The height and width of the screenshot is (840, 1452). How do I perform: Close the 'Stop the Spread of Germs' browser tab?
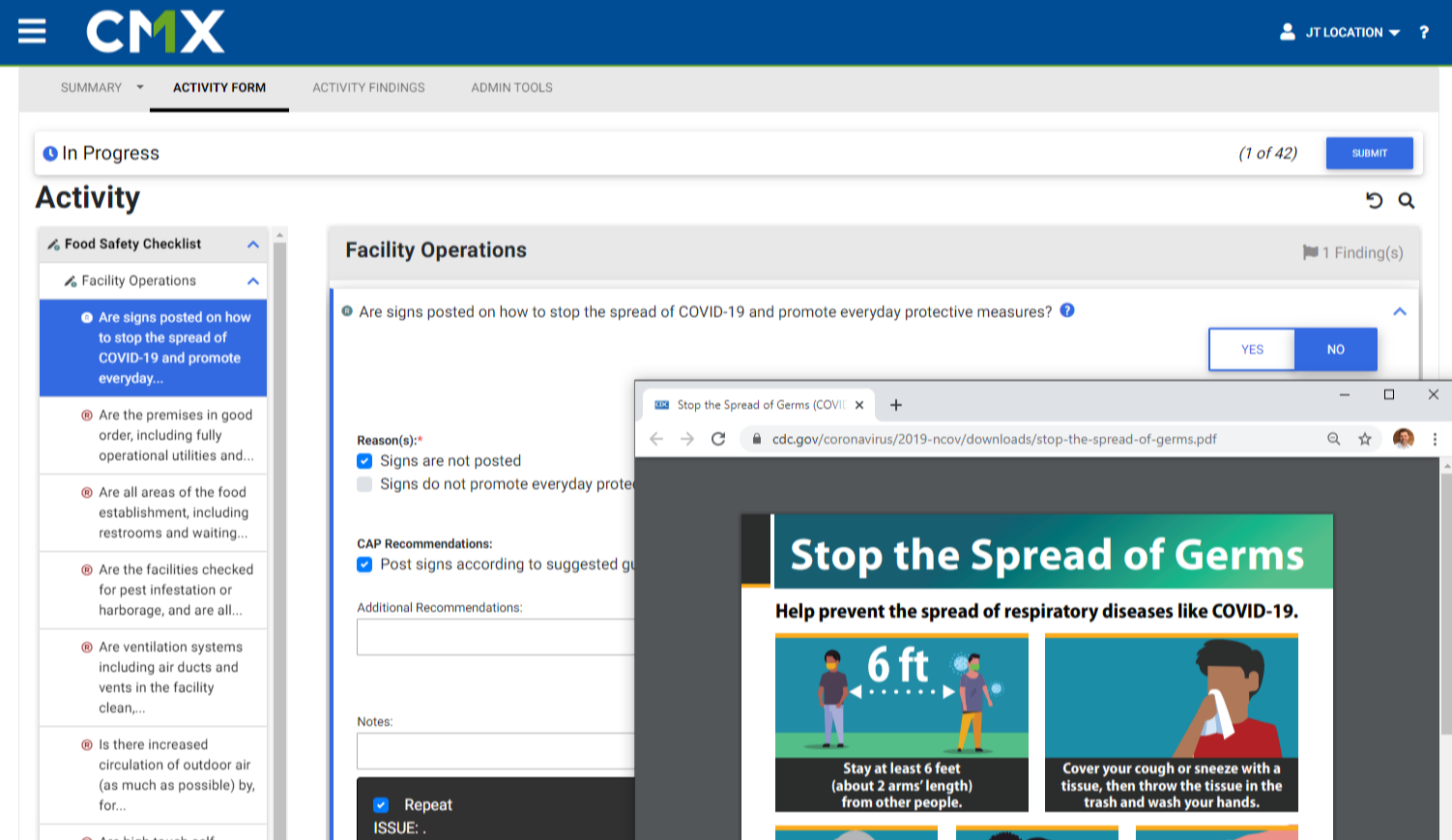pos(859,405)
